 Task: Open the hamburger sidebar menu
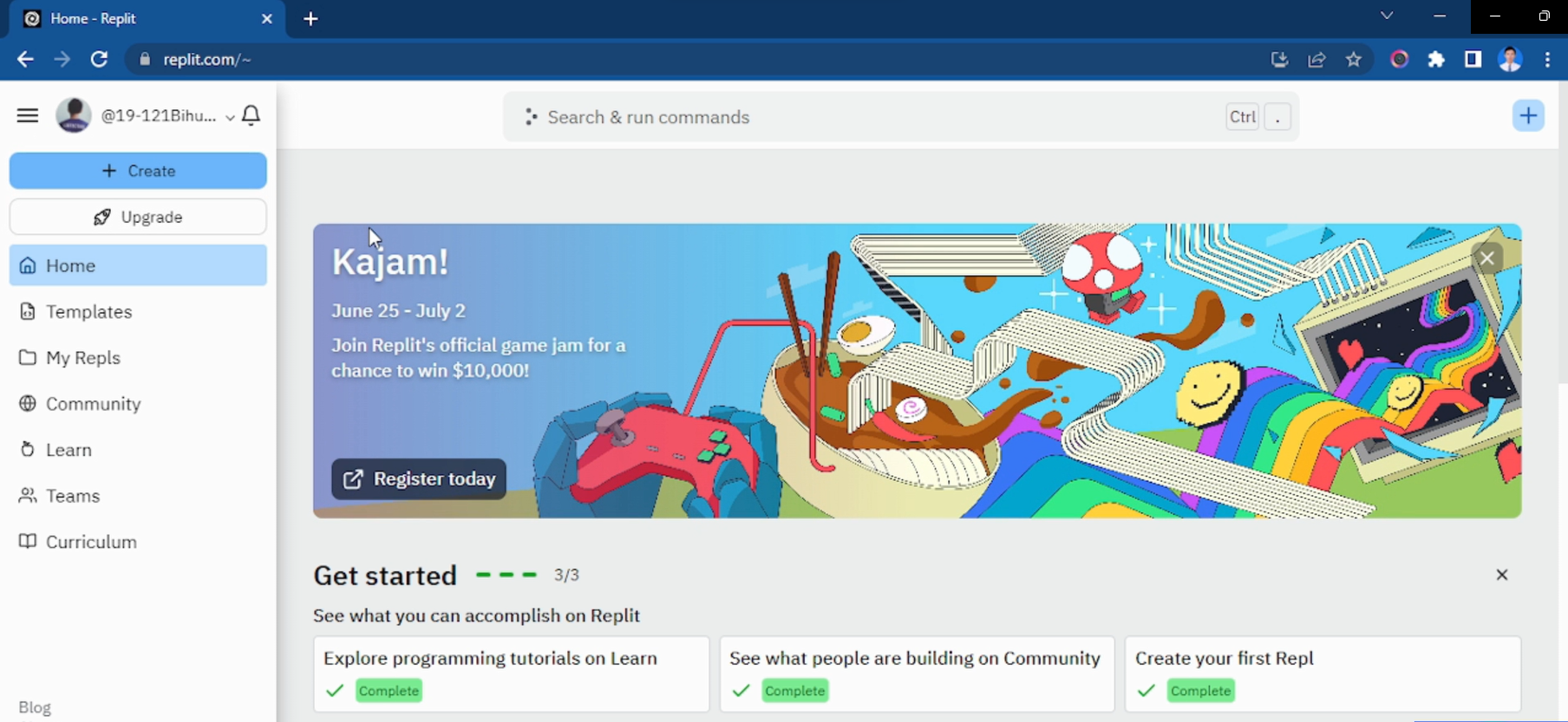tap(28, 115)
